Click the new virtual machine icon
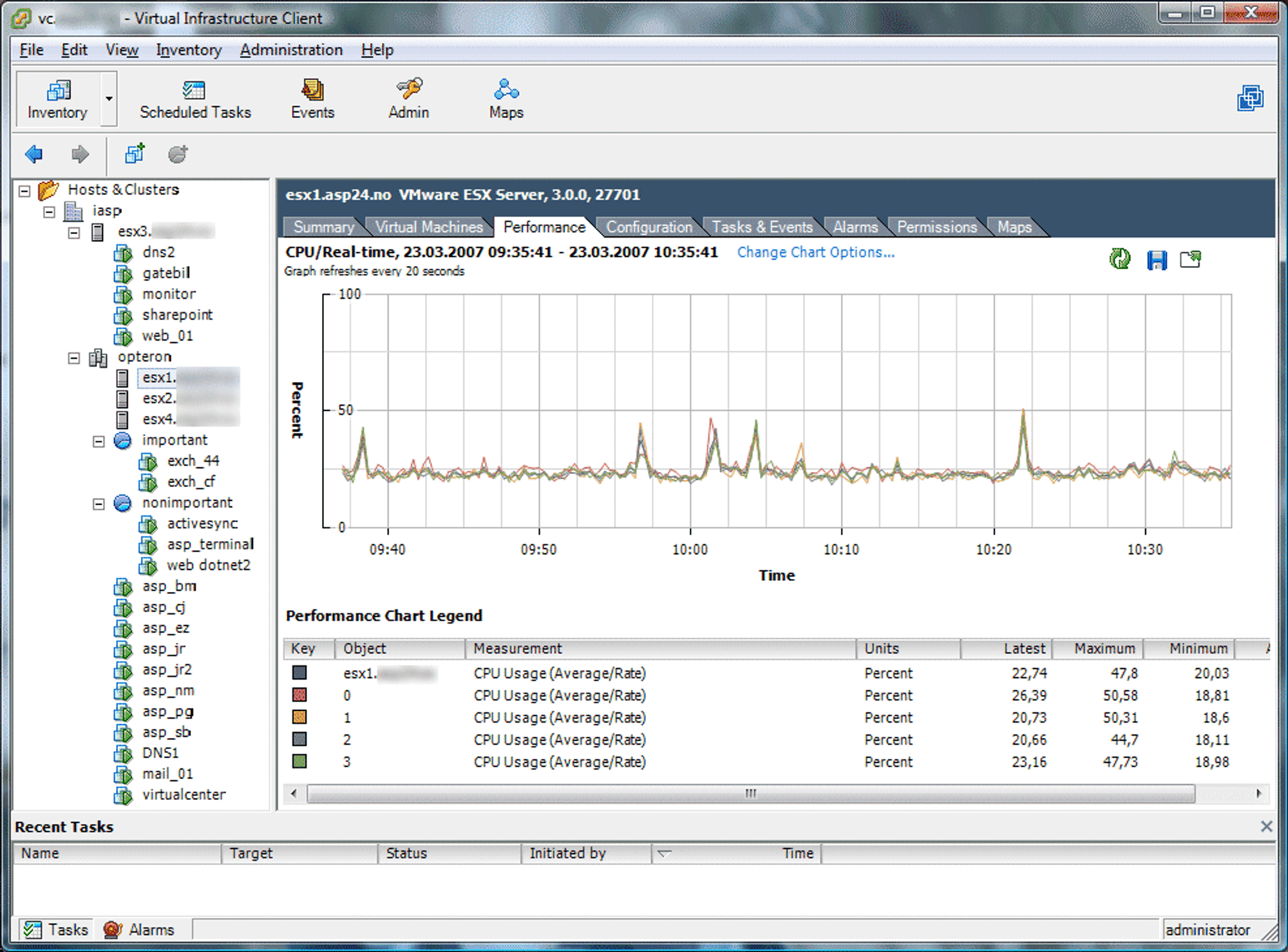 coord(135,153)
